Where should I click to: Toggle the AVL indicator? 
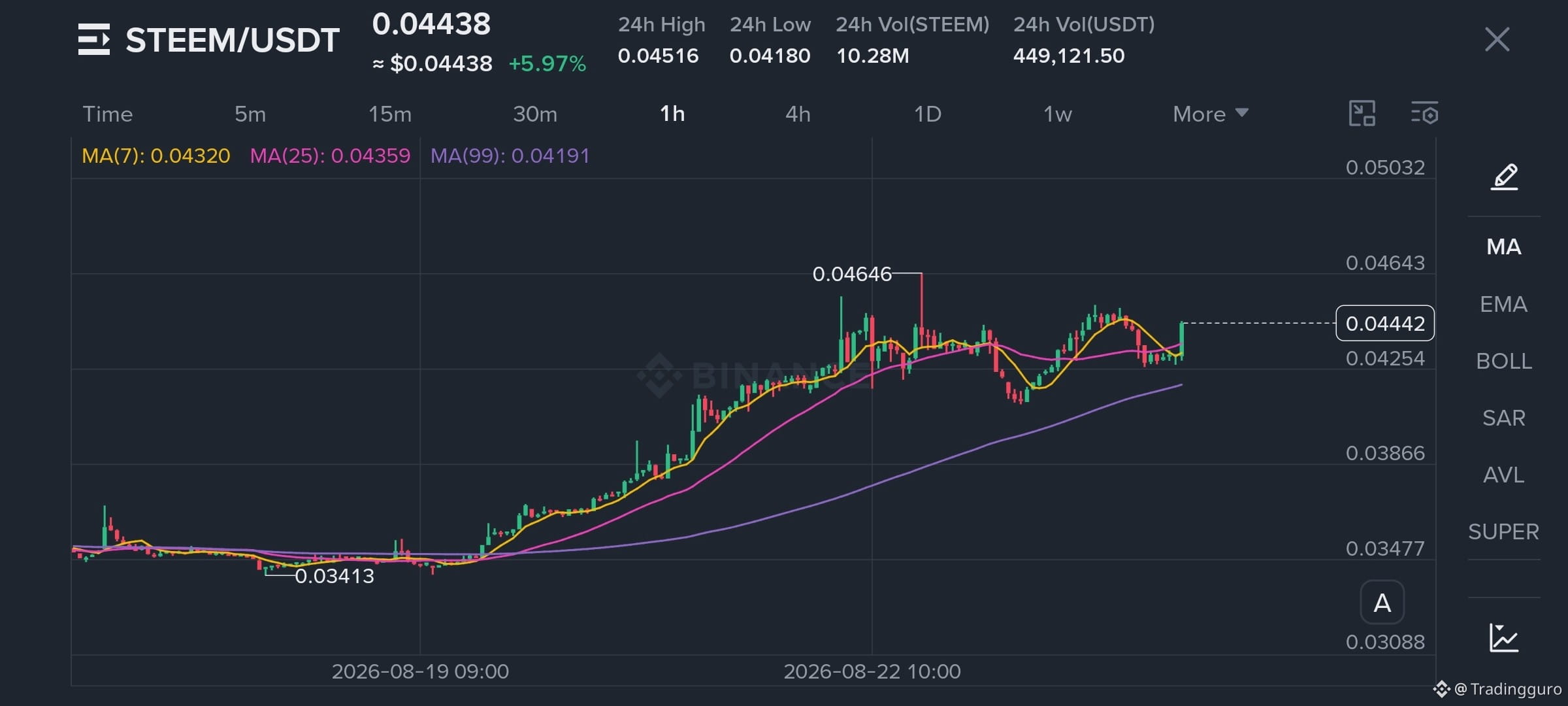point(1504,475)
